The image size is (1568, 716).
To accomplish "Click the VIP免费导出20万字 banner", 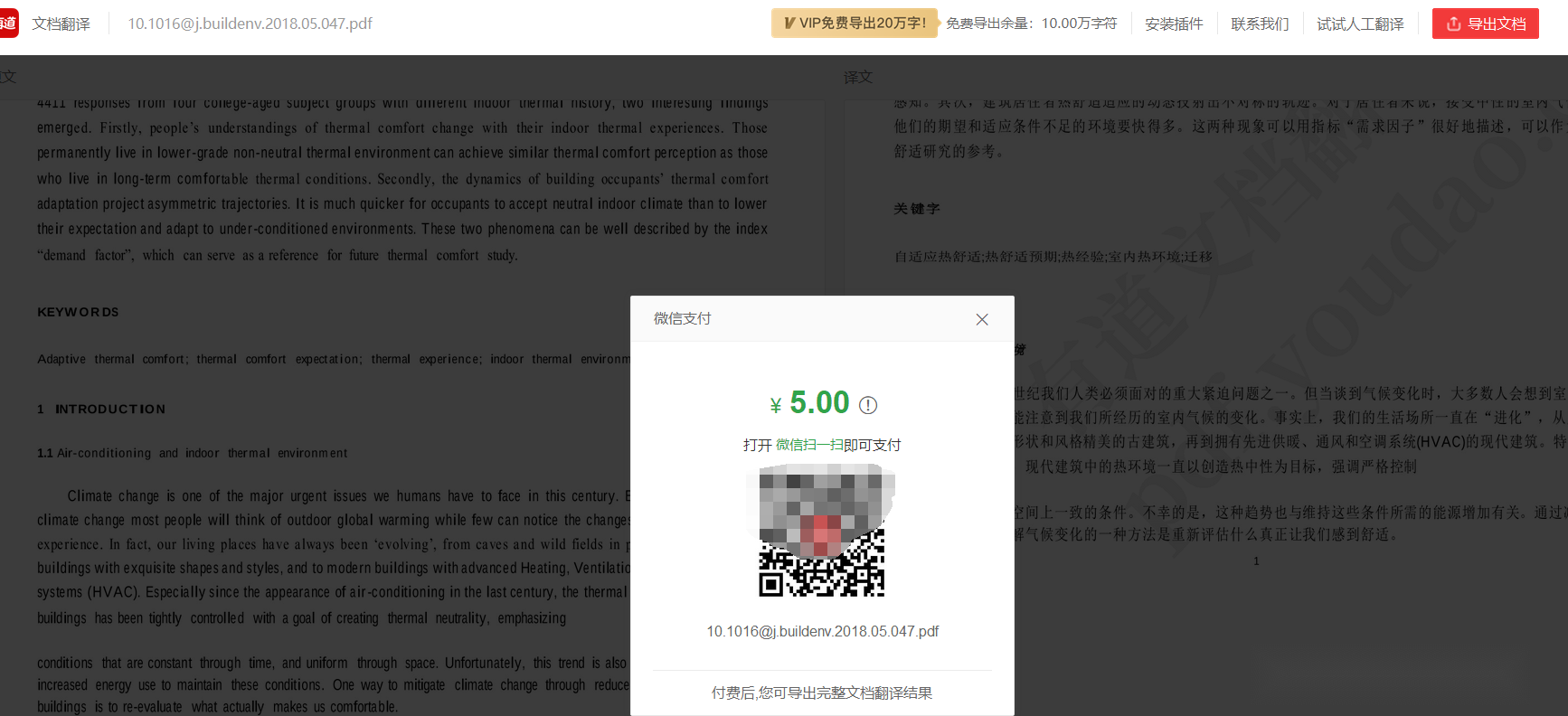I will [855, 24].
